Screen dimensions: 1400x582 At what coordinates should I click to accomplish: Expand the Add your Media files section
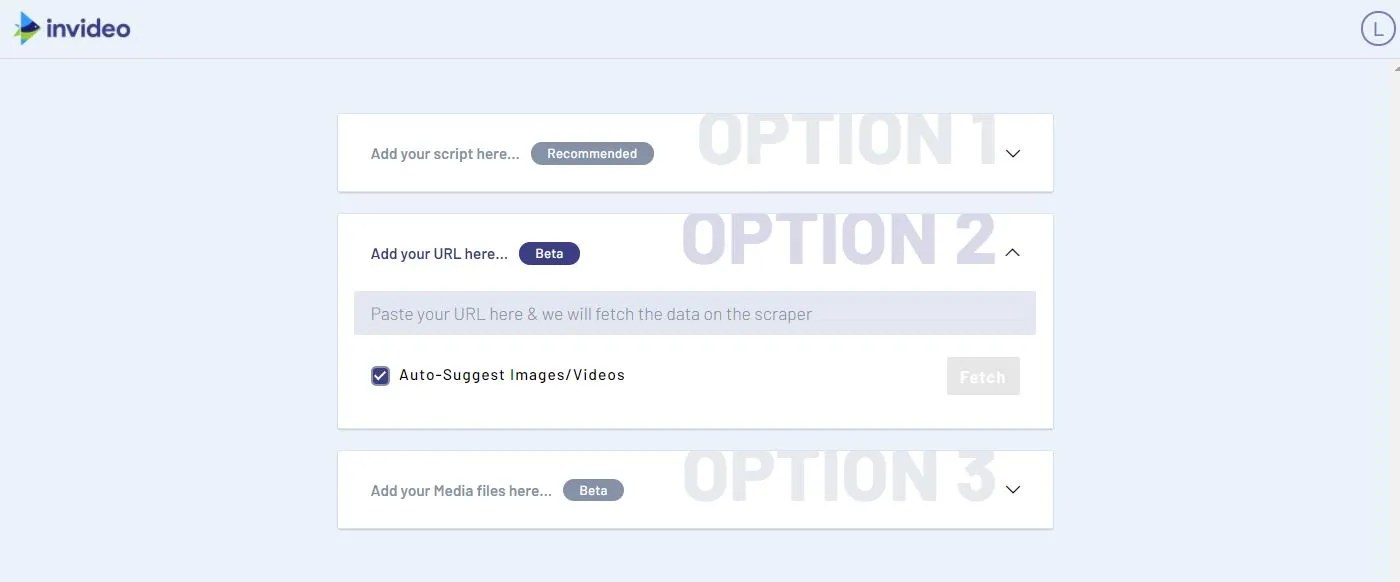click(x=1012, y=489)
